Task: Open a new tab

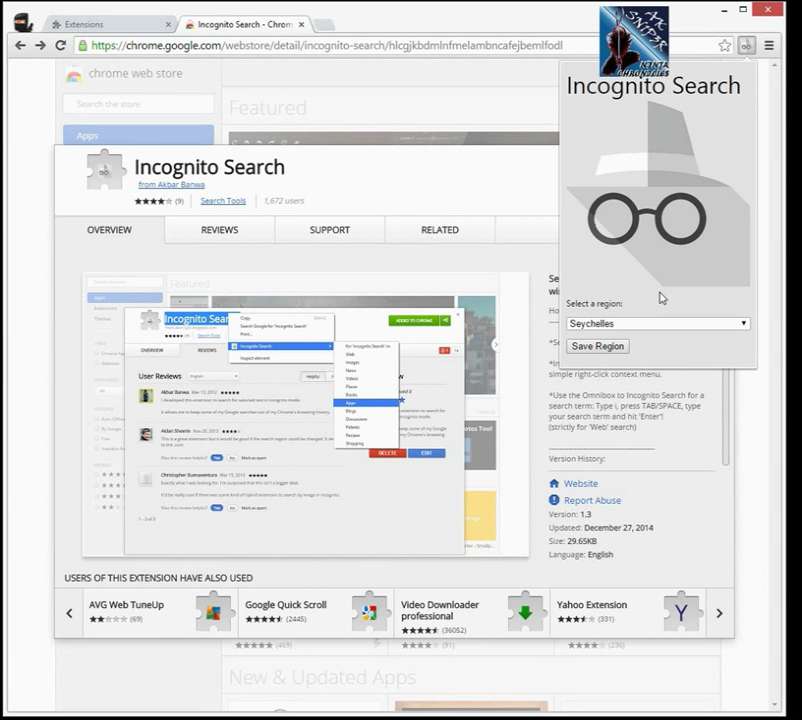Action: coord(324,25)
